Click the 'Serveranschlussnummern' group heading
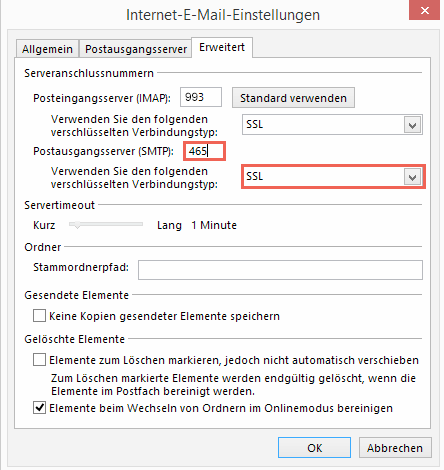This screenshot has height=470, width=444. (89, 73)
